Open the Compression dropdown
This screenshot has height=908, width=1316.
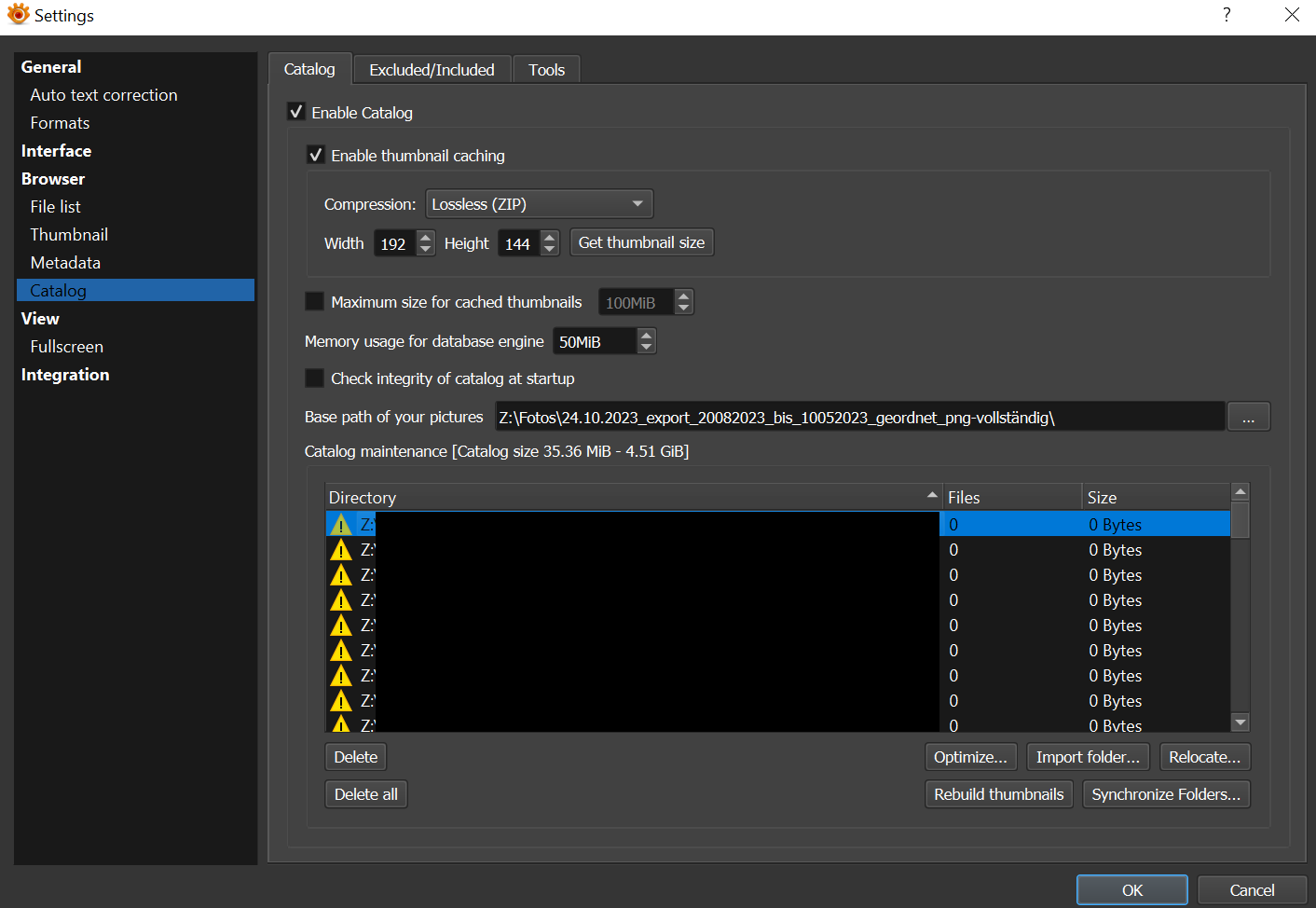point(539,204)
